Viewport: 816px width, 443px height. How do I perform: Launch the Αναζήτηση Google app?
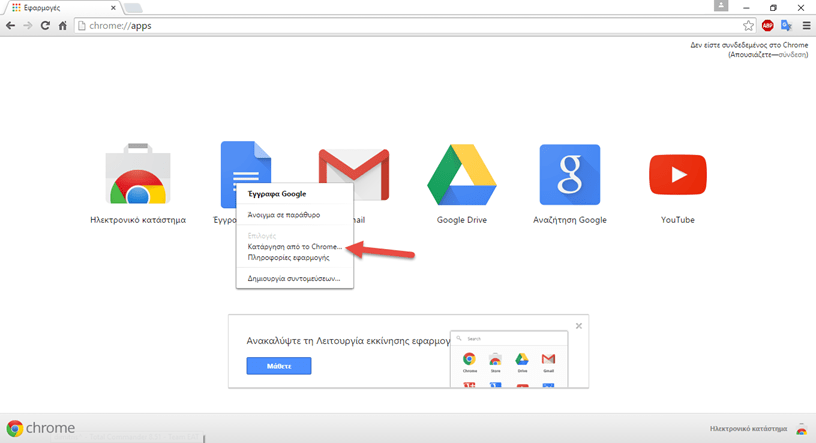570,174
